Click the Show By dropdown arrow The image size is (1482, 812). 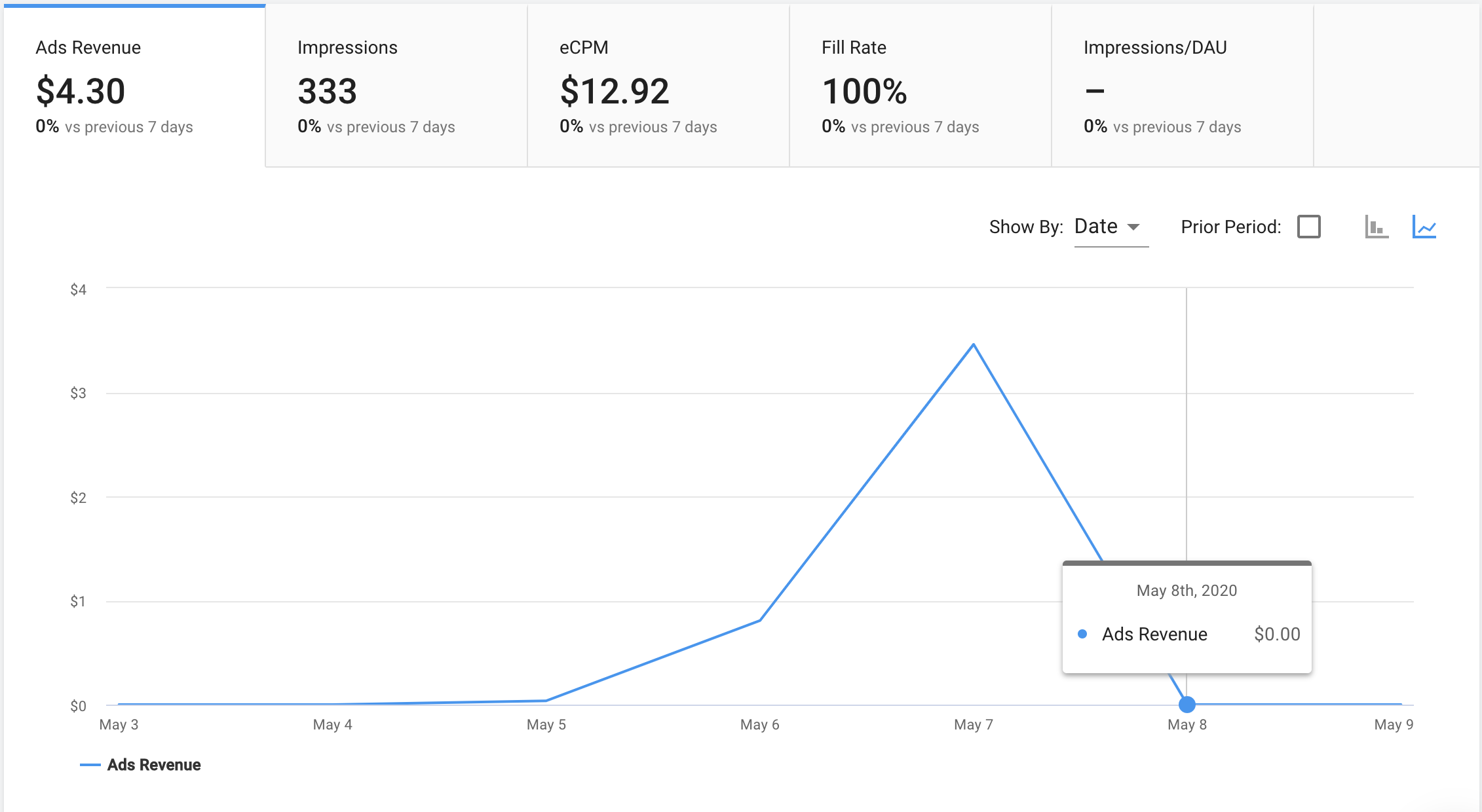[1133, 227]
